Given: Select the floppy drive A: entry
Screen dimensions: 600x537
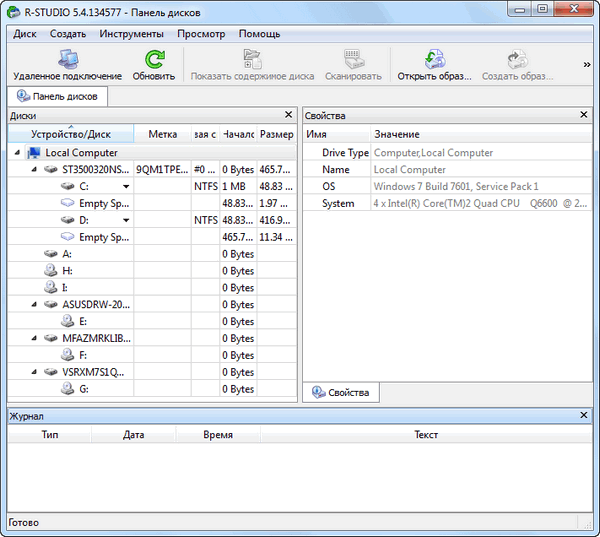Looking at the screenshot, I should (x=67, y=254).
